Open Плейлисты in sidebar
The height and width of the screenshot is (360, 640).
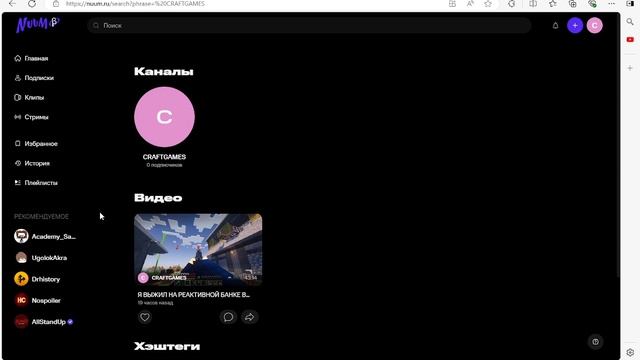[36, 183]
